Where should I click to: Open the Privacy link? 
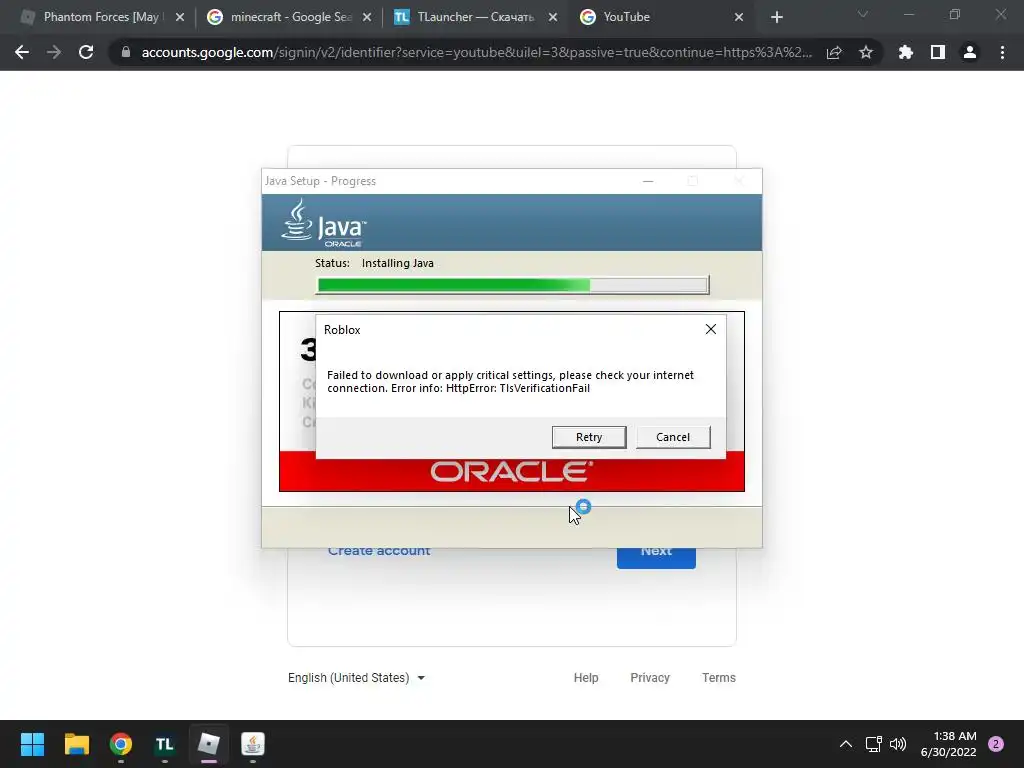650,678
